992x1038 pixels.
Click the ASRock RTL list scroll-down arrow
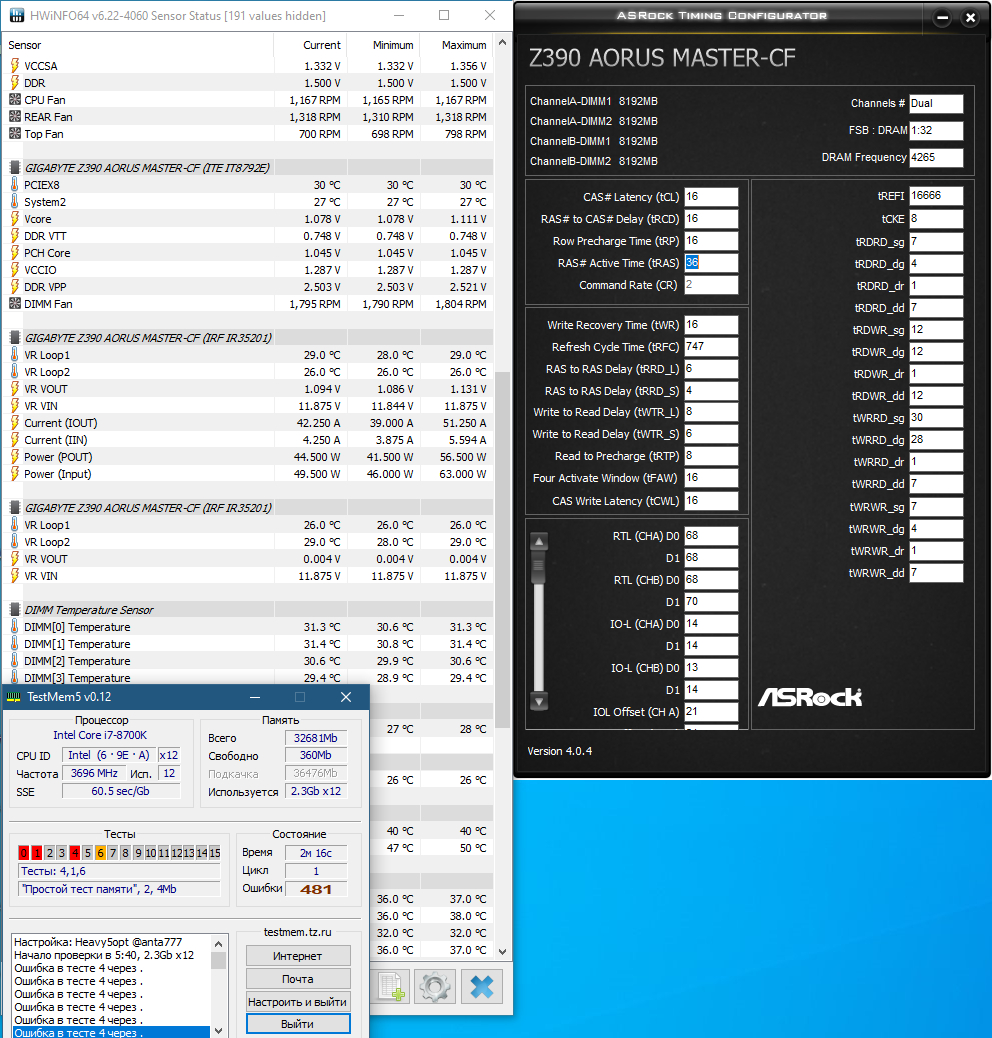[539, 701]
